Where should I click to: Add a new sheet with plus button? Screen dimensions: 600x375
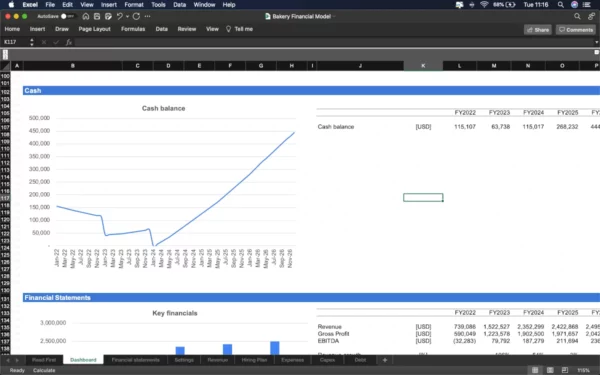click(x=385, y=360)
